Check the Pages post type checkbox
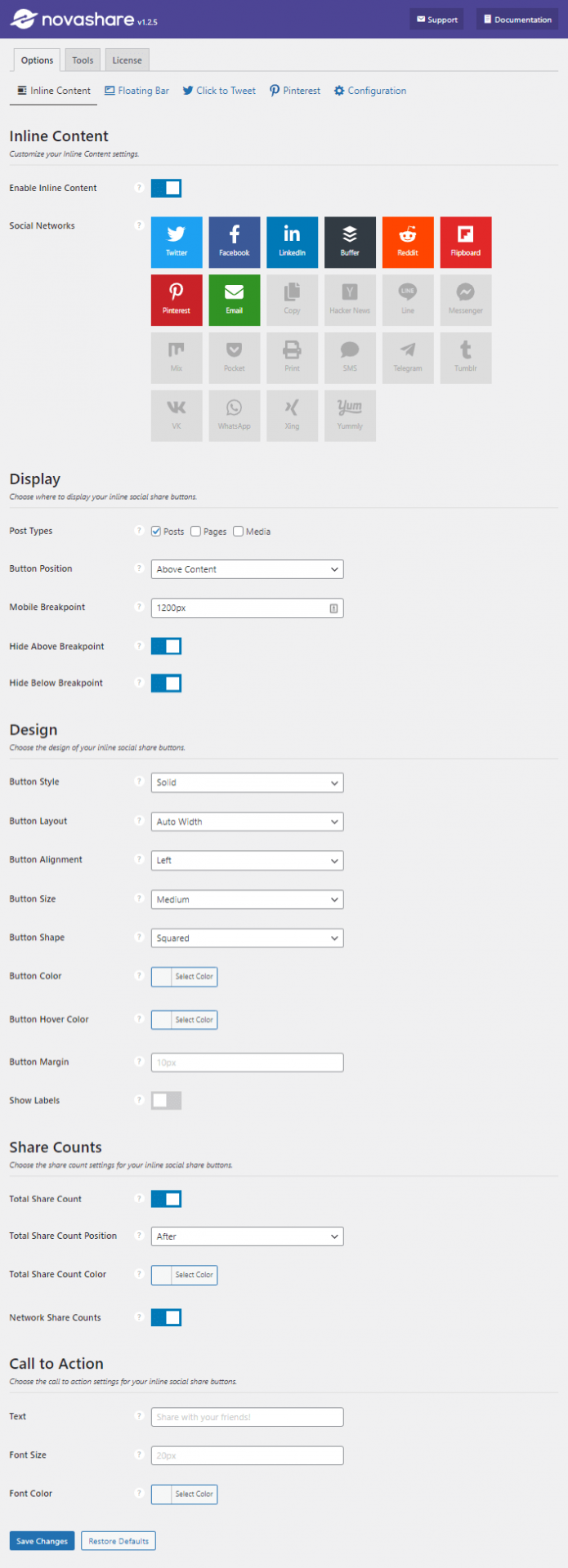 coord(195,531)
